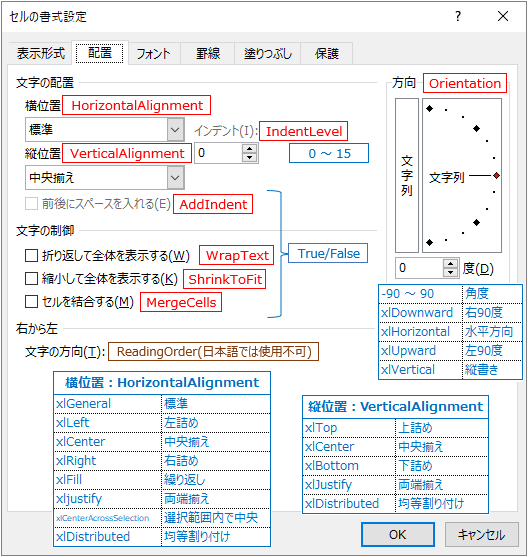
Task: Click the xlJustify cell in vertical table
Action: [349, 485]
